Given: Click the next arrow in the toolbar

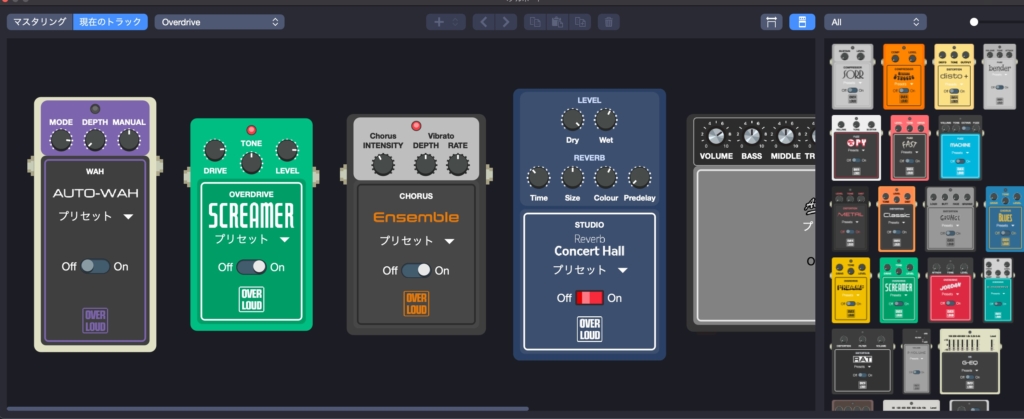Looking at the screenshot, I should [x=506, y=21].
